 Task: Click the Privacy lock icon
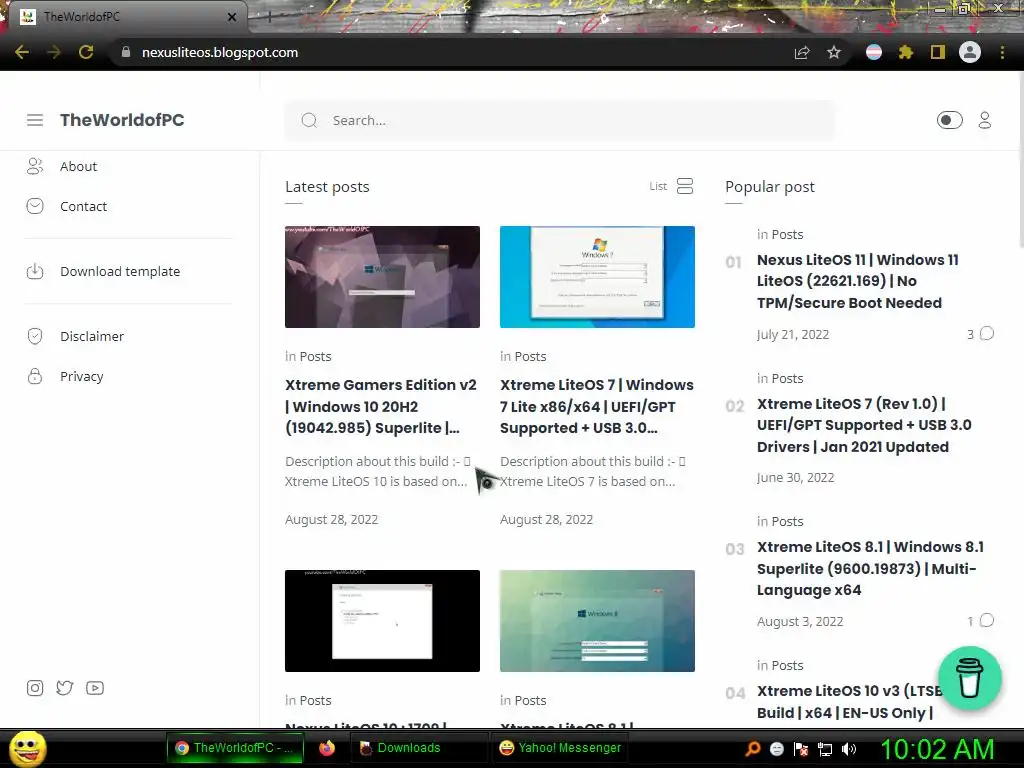(35, 376)
